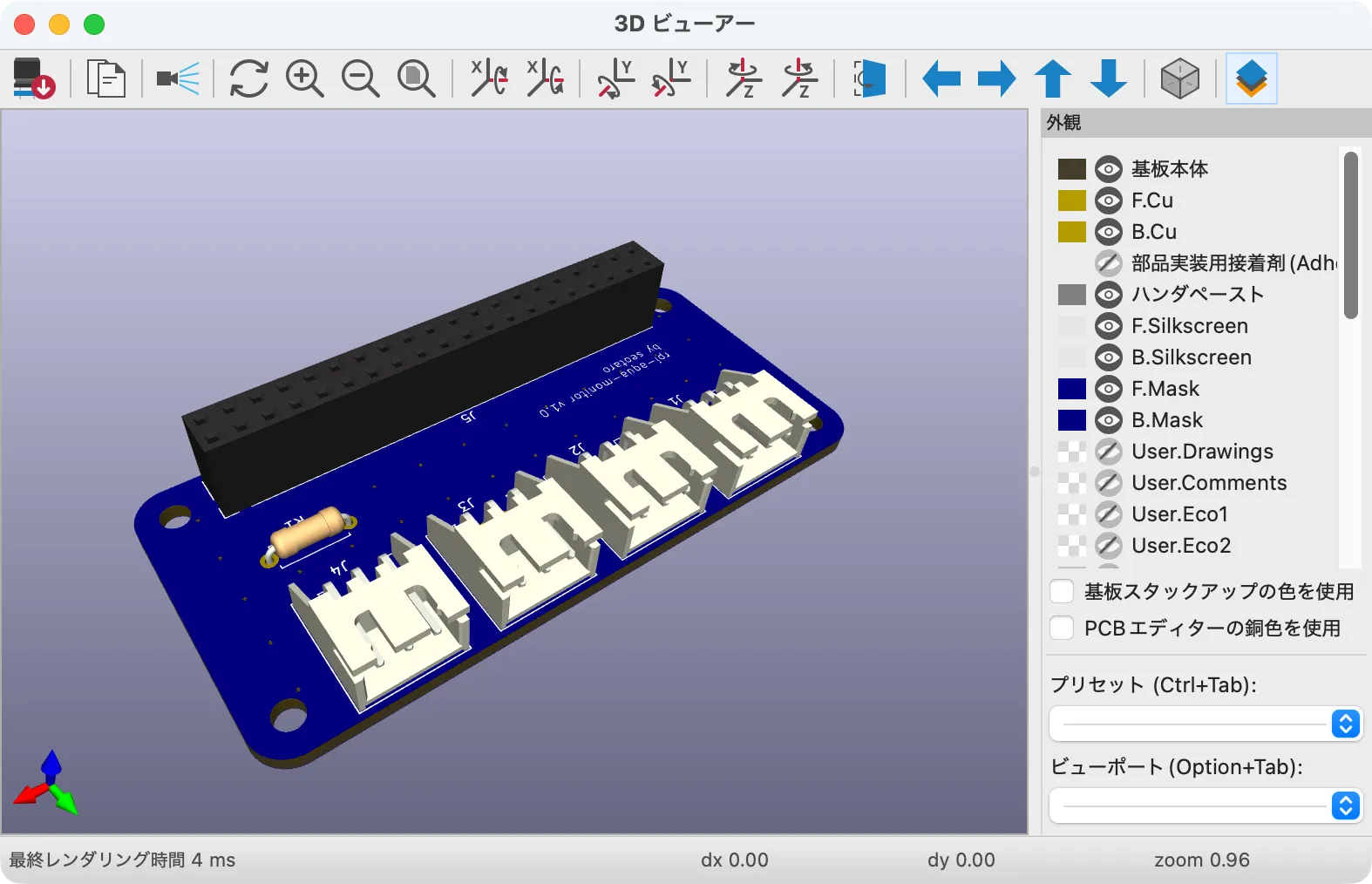
Task: Click the raytracing render camera icon
Action: [x=178, y=78]
